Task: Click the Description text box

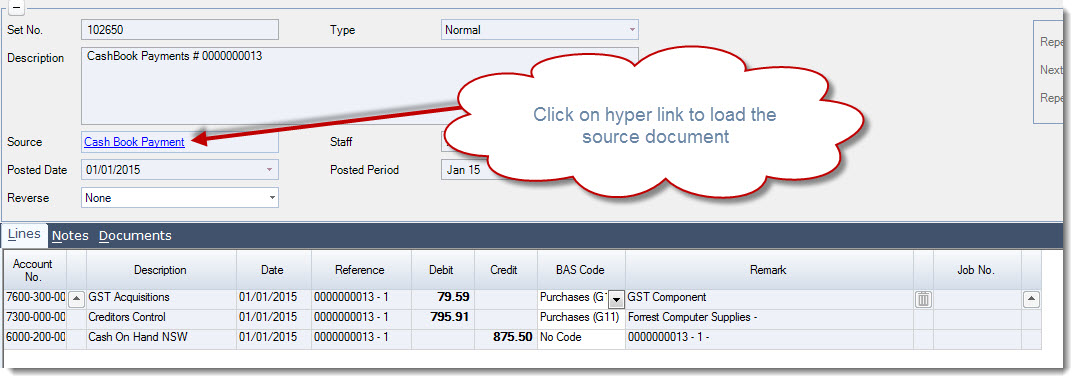Action: pos(360,85)
